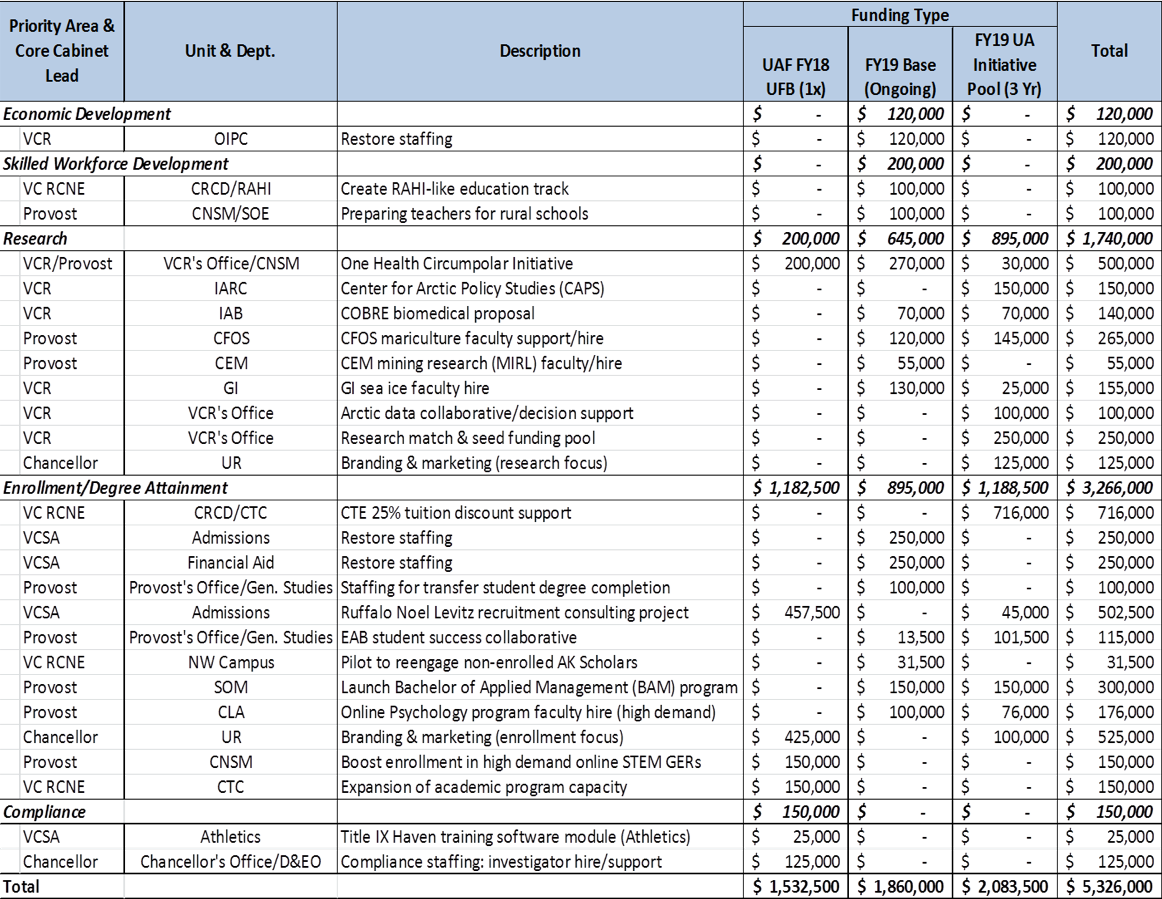Click the "One Health Circumpolar Initiative" description cell
The image size is (1162, 899).
tap(457, 264)
